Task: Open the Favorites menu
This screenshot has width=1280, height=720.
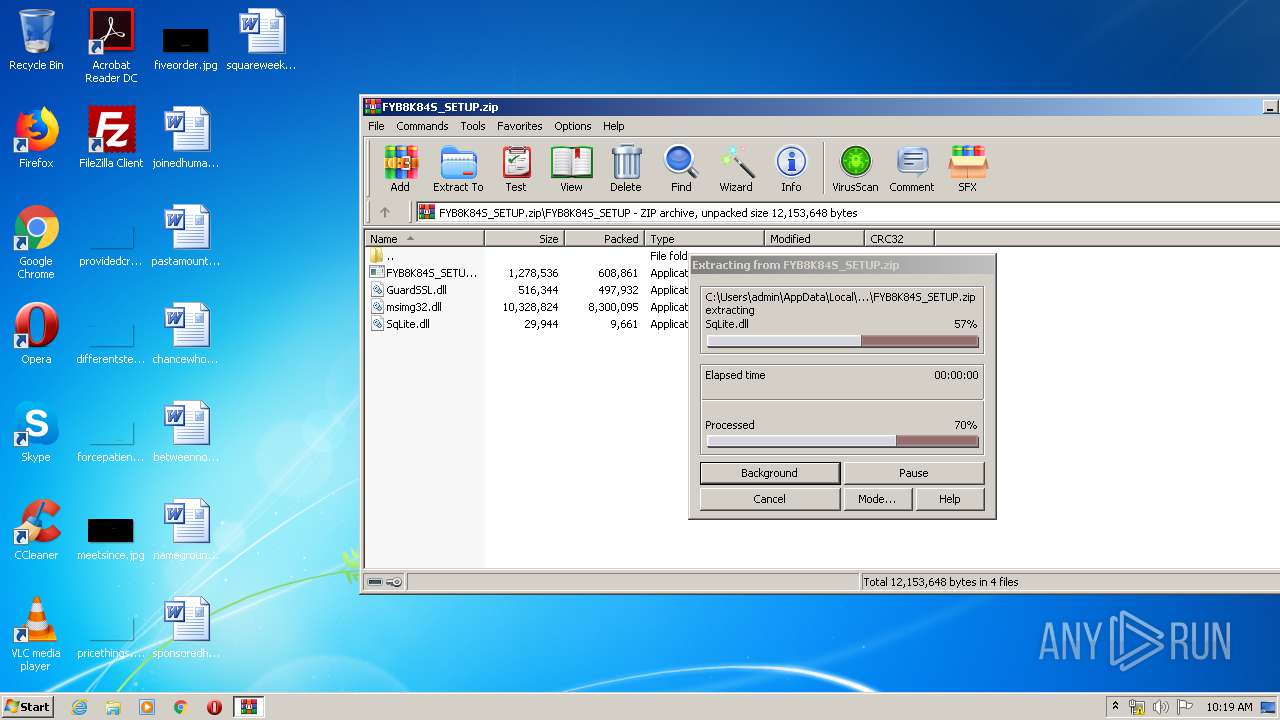Action: coord(520,126)
